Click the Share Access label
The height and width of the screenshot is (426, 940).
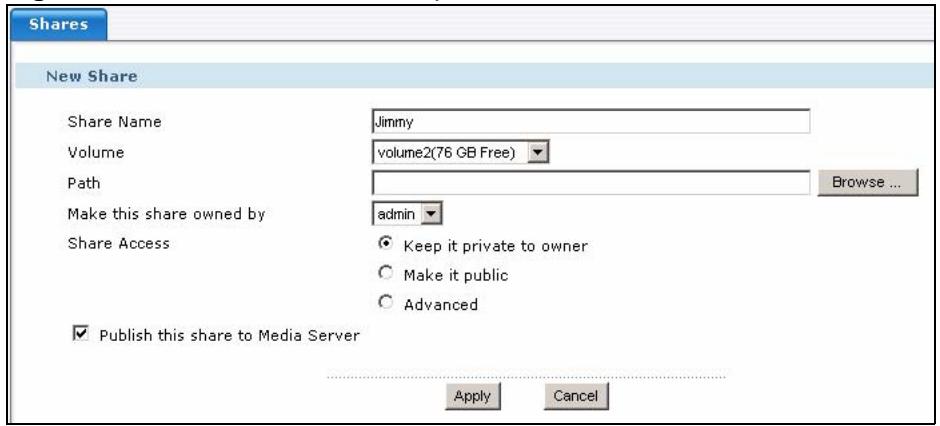tap(119, 243)
